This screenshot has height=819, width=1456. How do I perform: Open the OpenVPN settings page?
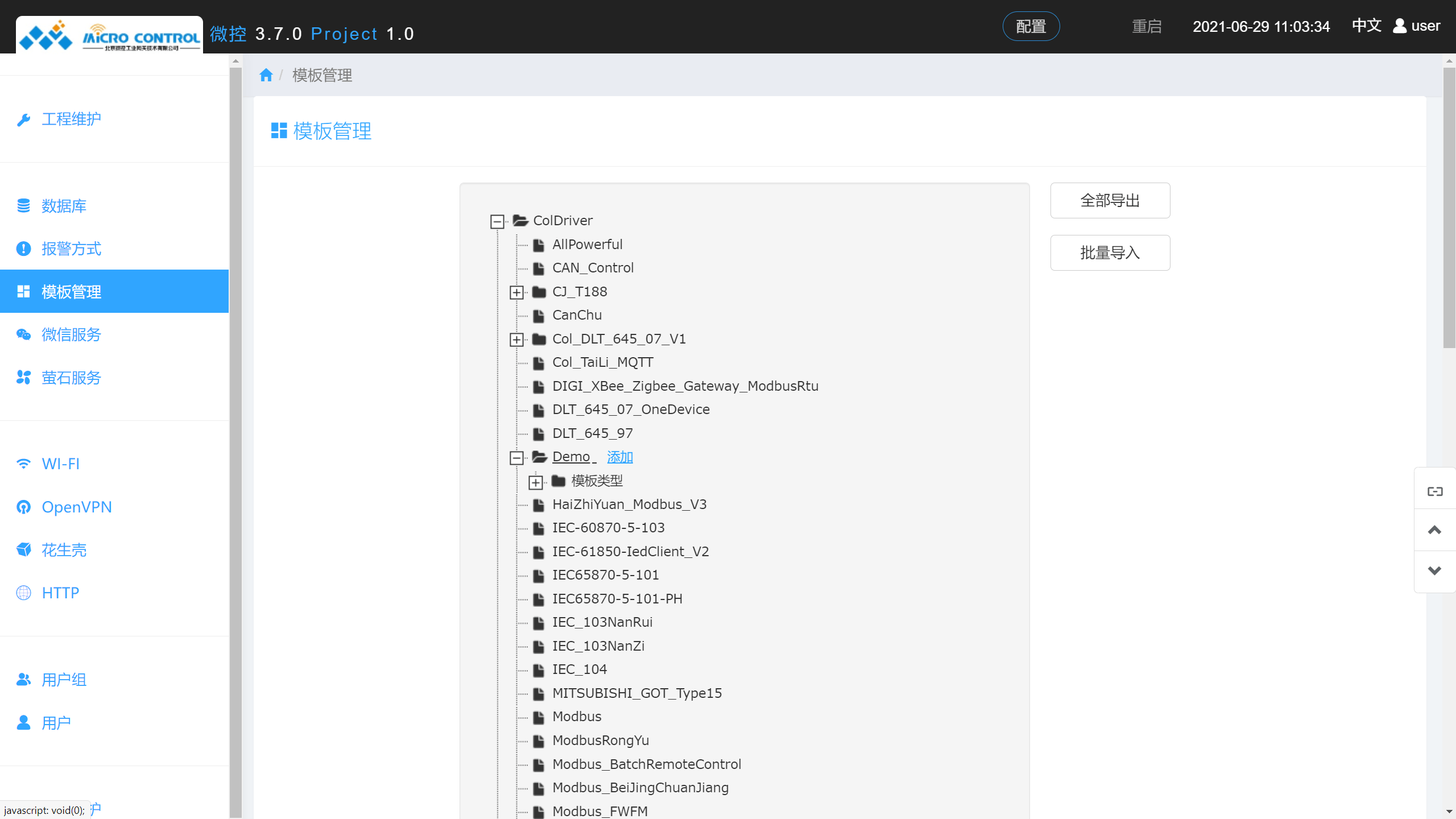pos(76,507)
